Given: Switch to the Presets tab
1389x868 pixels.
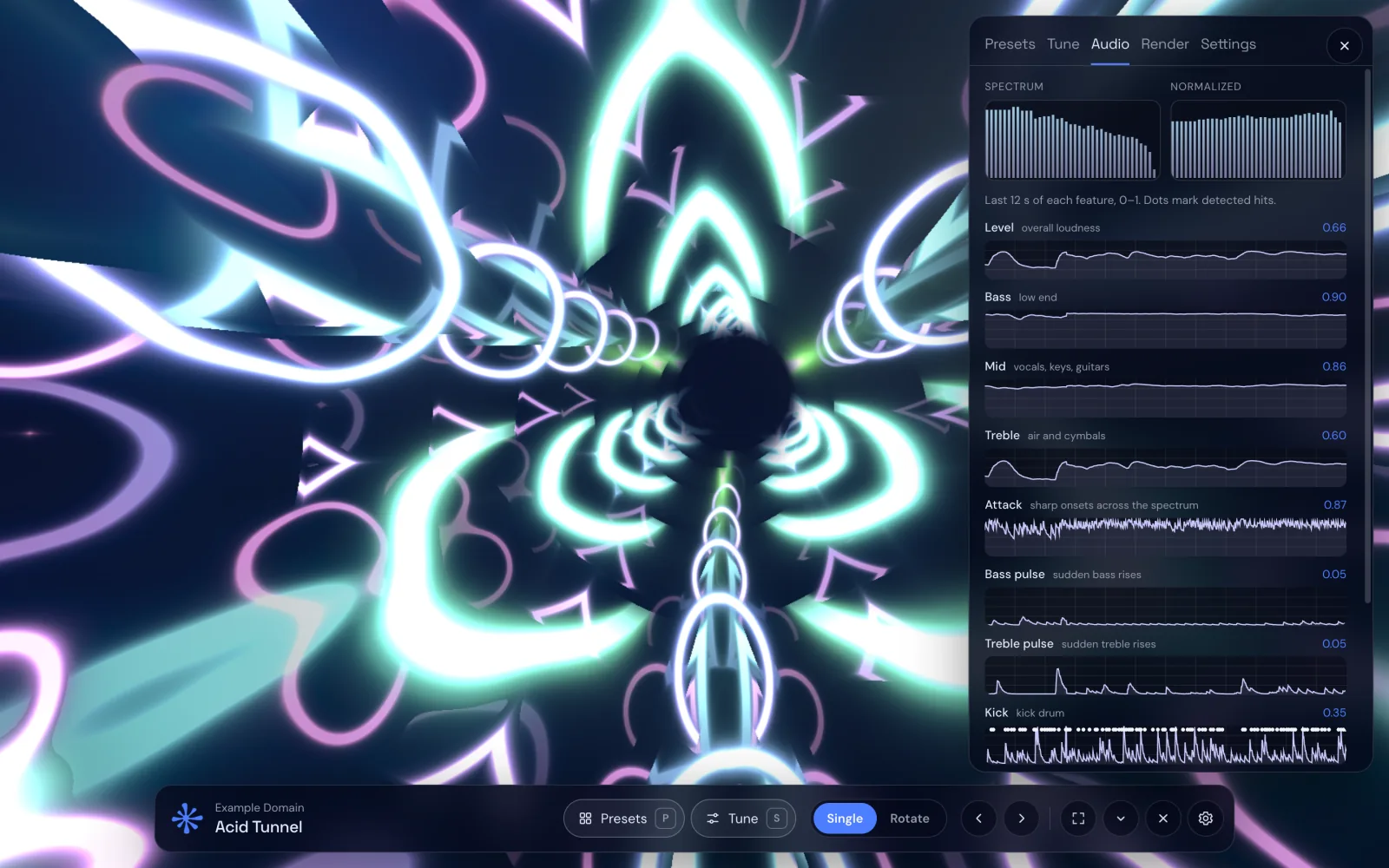Looking at the screenshot, I should 1010,44.
